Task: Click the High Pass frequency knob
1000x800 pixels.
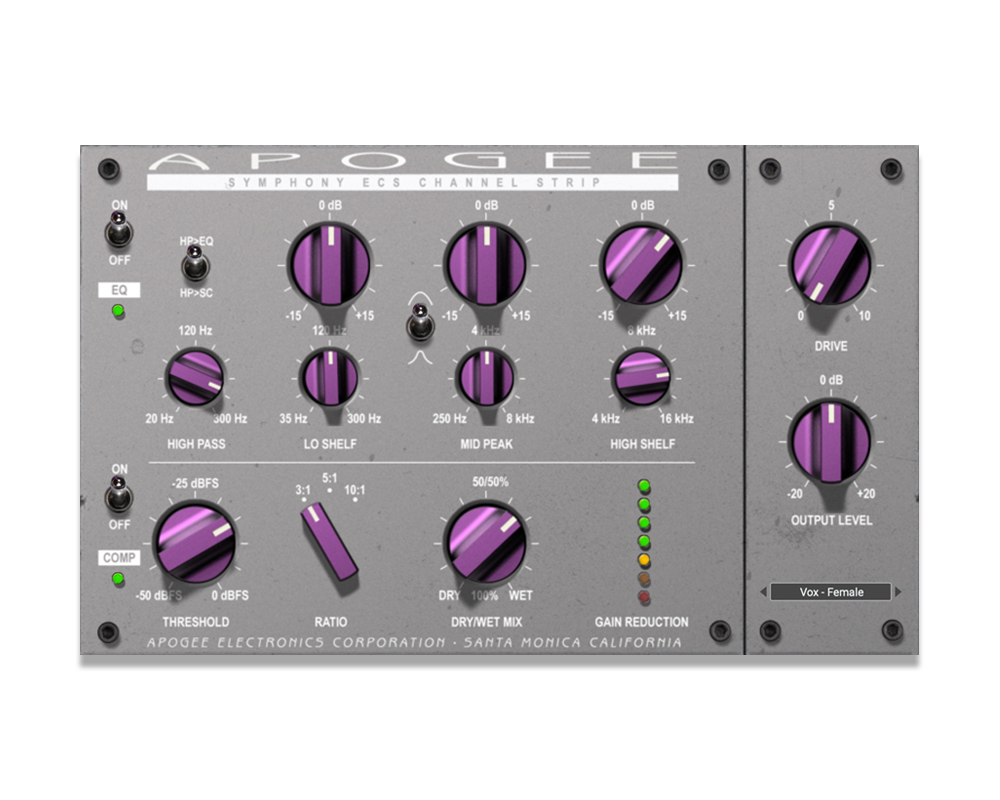Action: [x=195, y=378]
